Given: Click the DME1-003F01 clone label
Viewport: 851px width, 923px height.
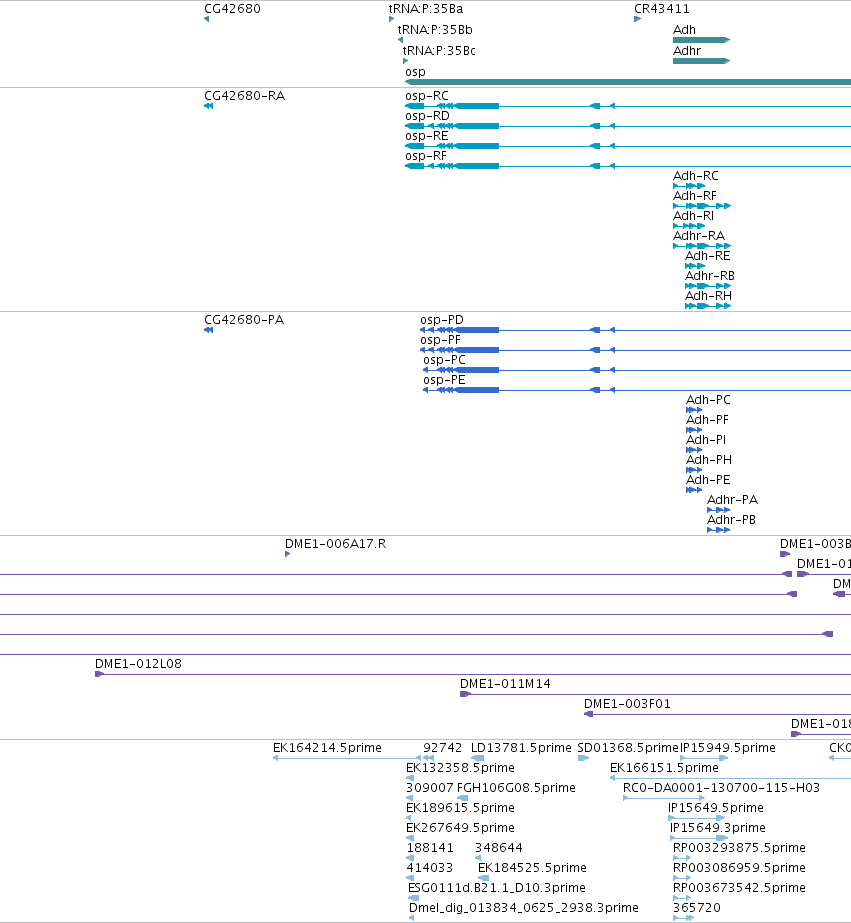Looking at the screenshot, I should coord(627,704).
